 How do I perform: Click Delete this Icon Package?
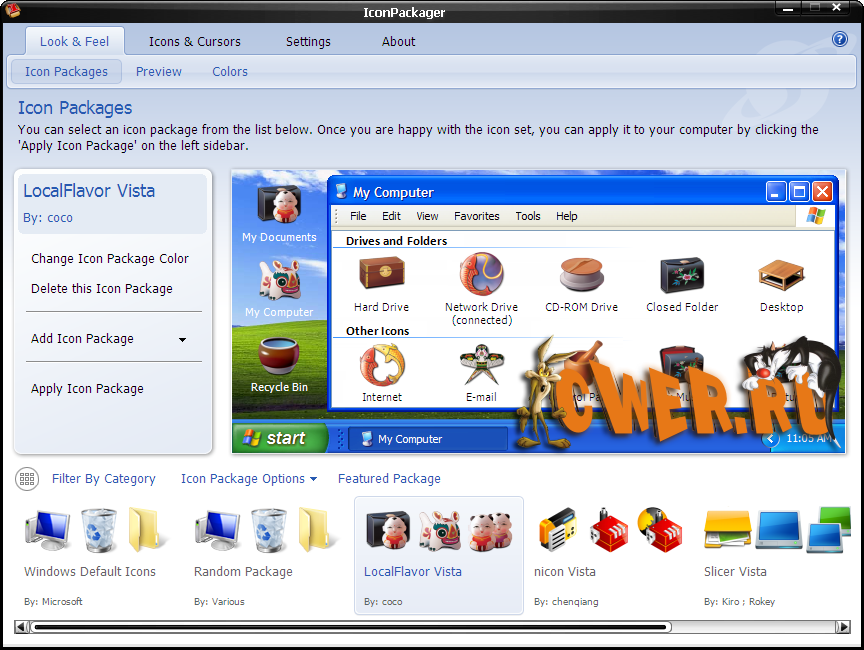[101, 289]
